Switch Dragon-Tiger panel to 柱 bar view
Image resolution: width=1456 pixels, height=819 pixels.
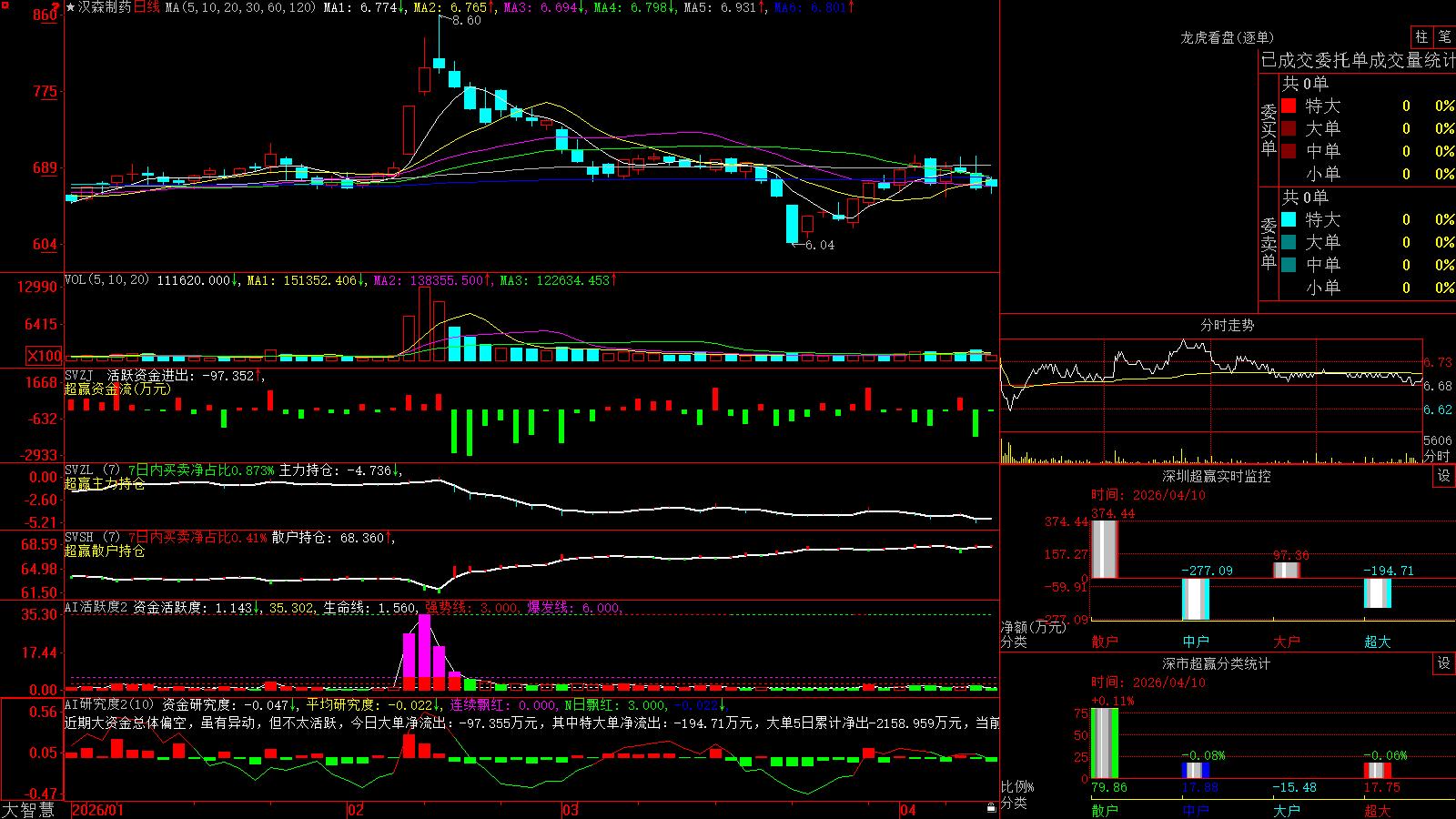(1421, 37)
